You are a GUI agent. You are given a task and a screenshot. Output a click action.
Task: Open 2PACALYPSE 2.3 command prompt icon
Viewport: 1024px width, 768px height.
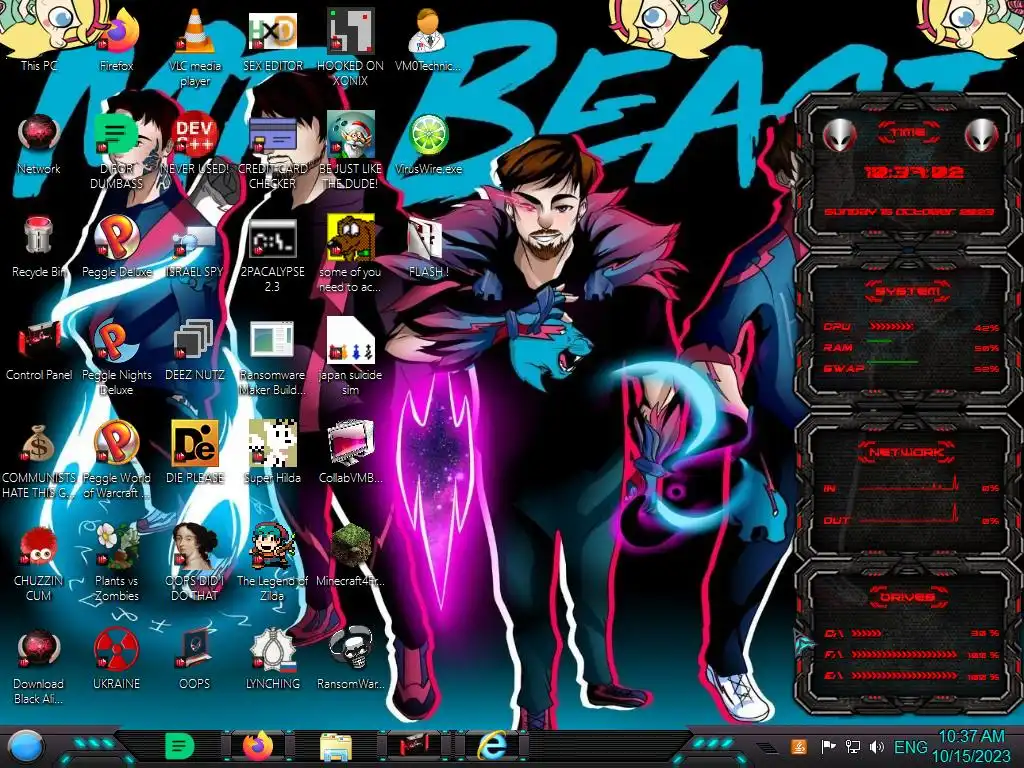point(272,255)
